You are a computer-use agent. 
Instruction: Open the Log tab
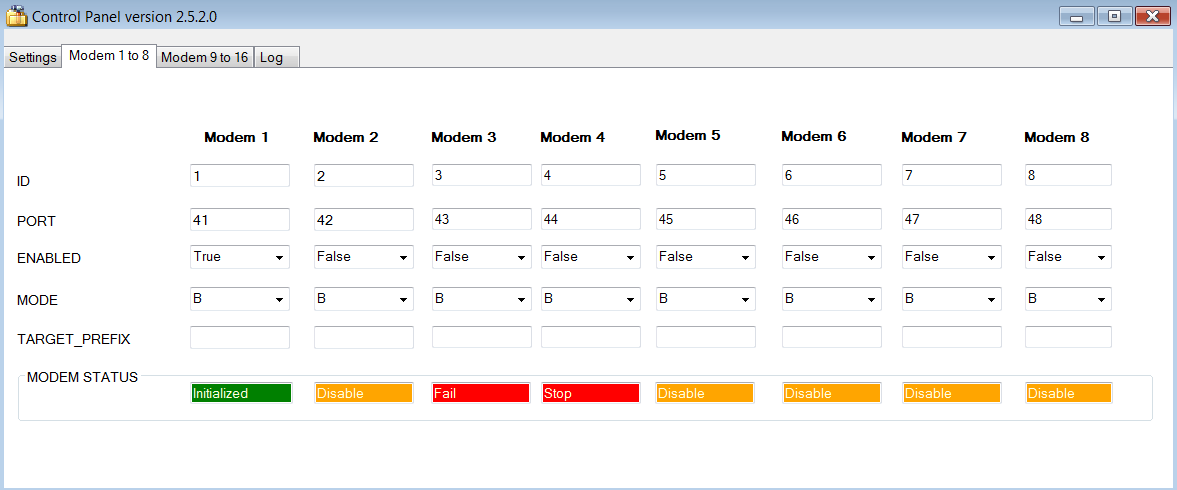(271, 57)
